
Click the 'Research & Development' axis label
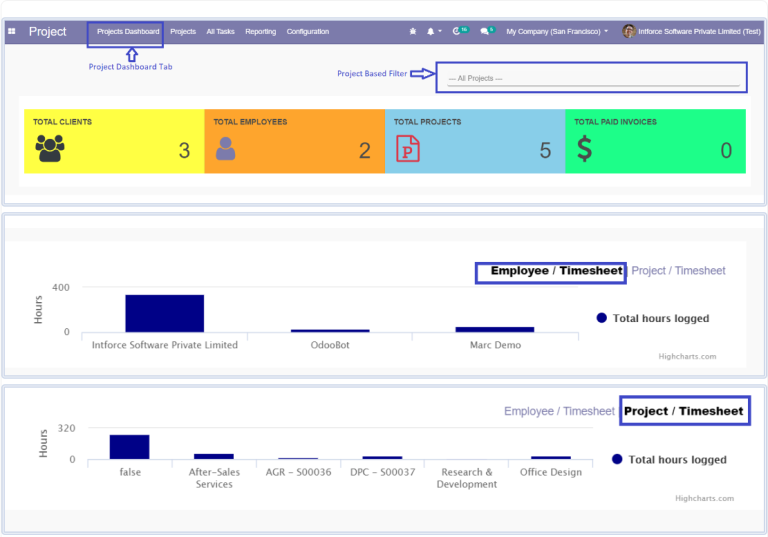[467, 478]
